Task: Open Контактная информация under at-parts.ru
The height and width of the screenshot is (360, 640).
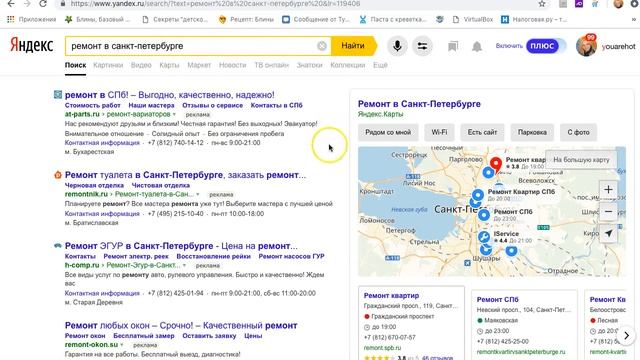Action: point(102,143)
